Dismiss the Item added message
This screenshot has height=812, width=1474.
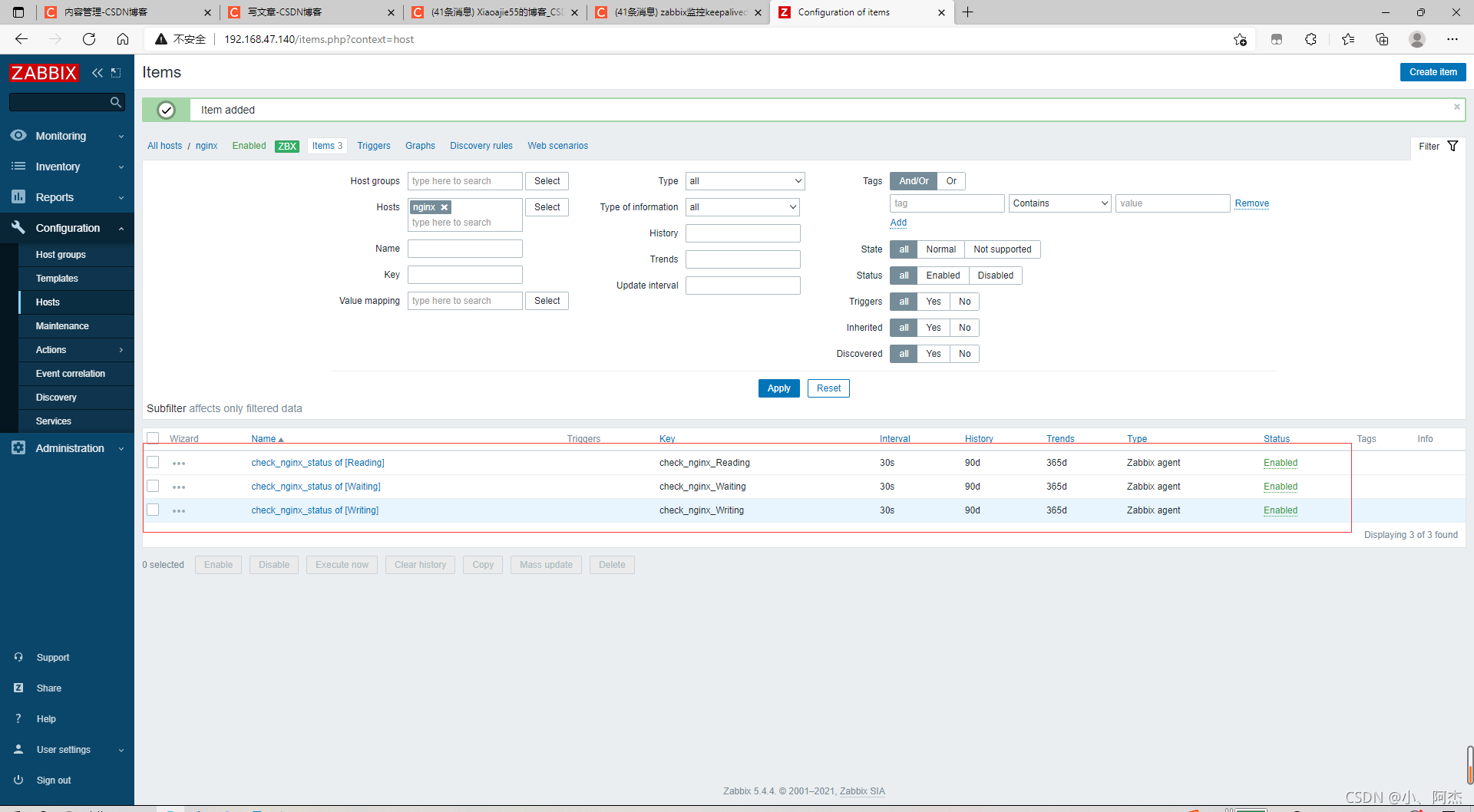pyautogui.click(x=1456, y=107)
